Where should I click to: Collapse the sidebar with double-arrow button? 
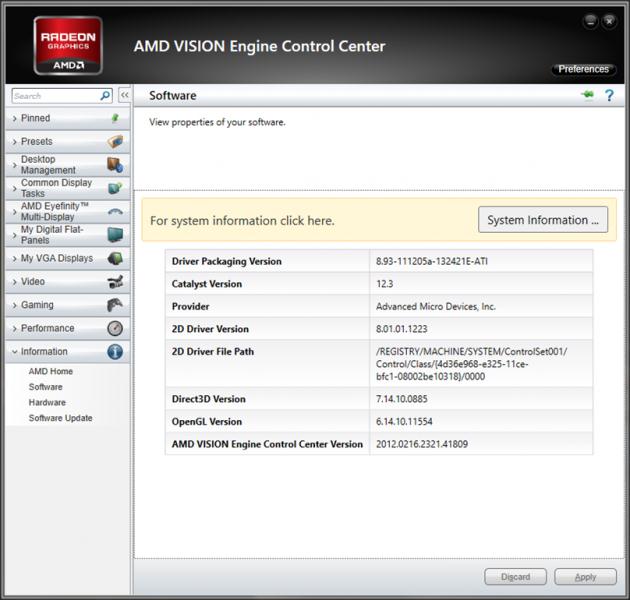pyautogui.click(x=125, y=95)
